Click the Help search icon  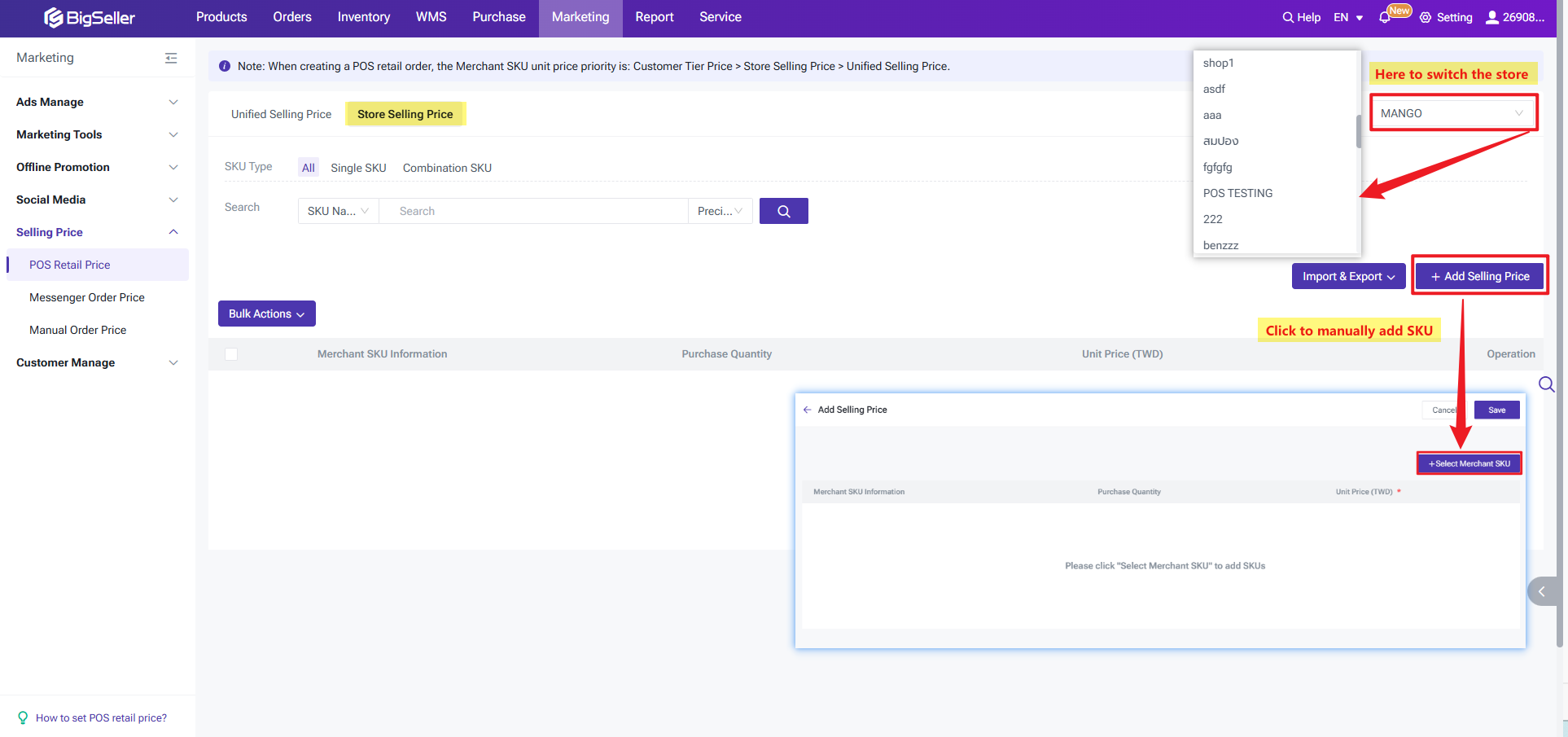tap(1288, 17)
